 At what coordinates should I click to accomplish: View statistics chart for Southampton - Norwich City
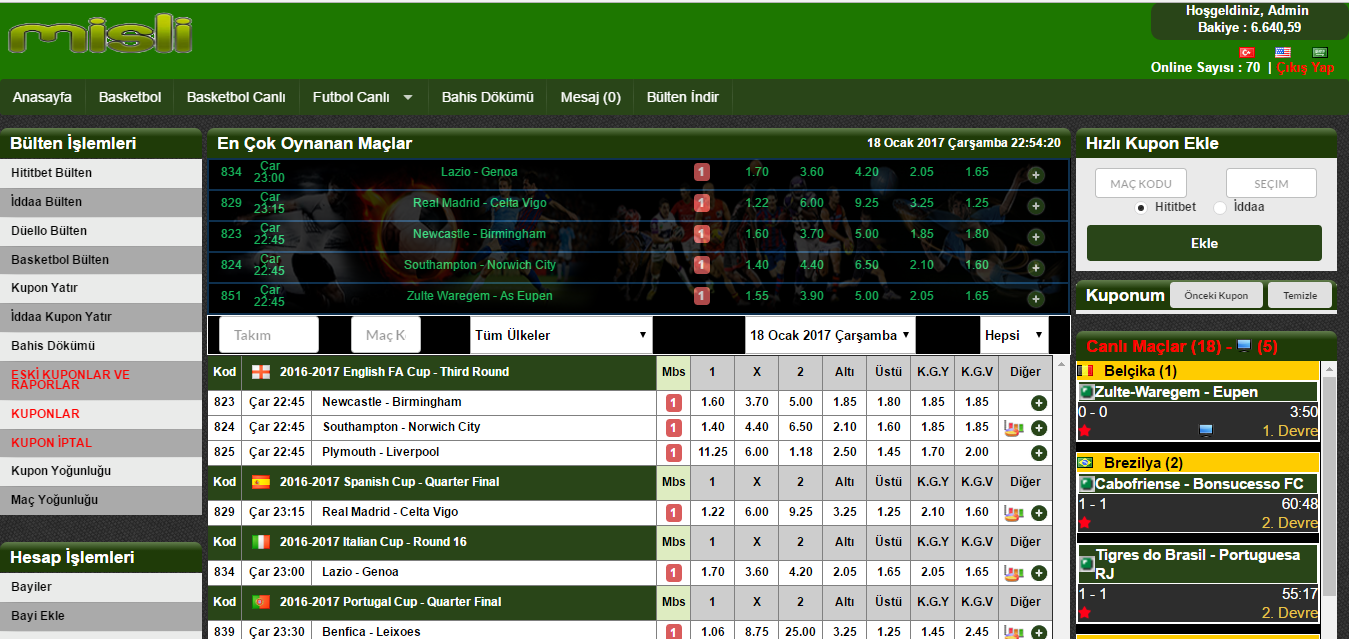click(1014, 428)
